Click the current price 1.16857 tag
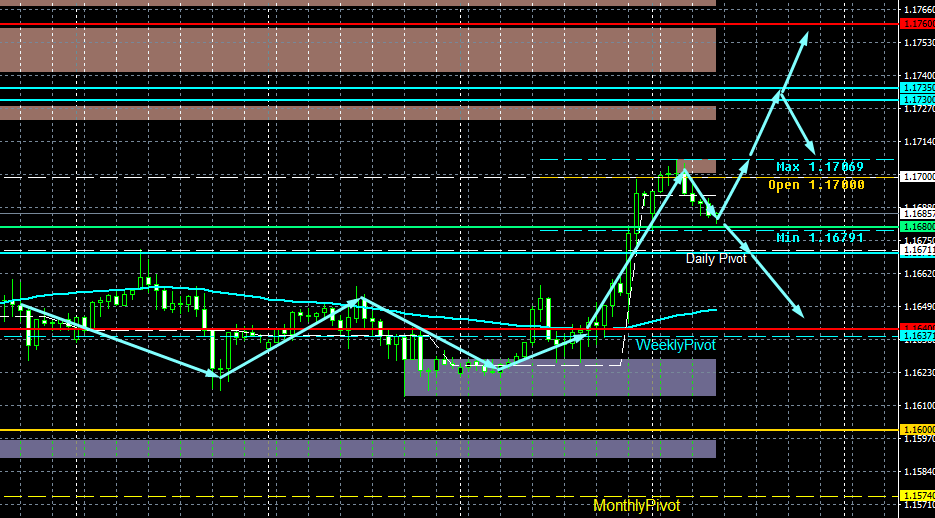The image size is (935, 518). point(917,213)
